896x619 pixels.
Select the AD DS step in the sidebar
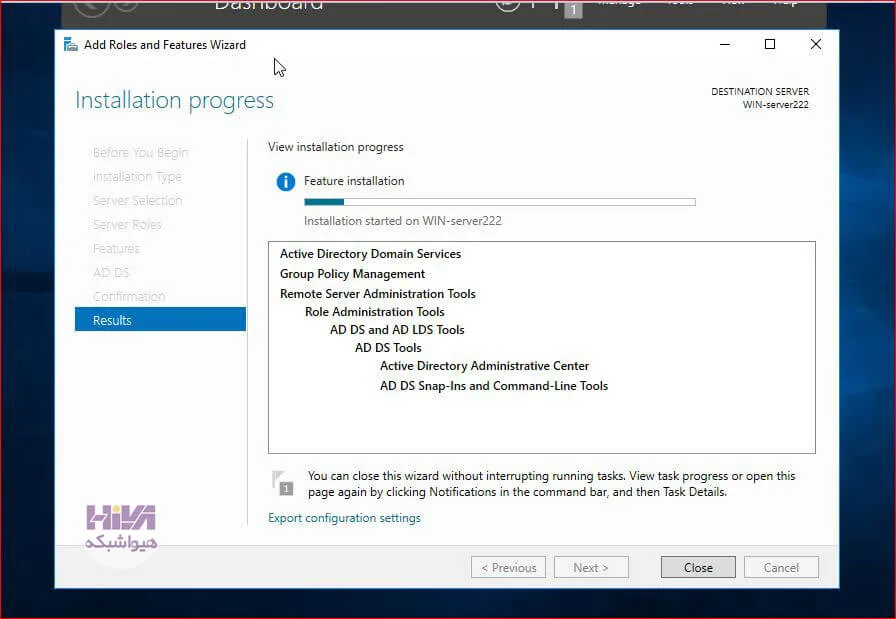[111, 272]
